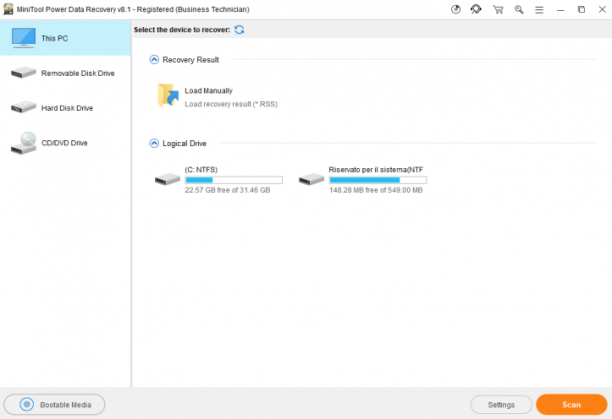Viewport: 612px width, 419px height.
Task: Click the Removable Disk Drive icon
Action: point(23,73)
